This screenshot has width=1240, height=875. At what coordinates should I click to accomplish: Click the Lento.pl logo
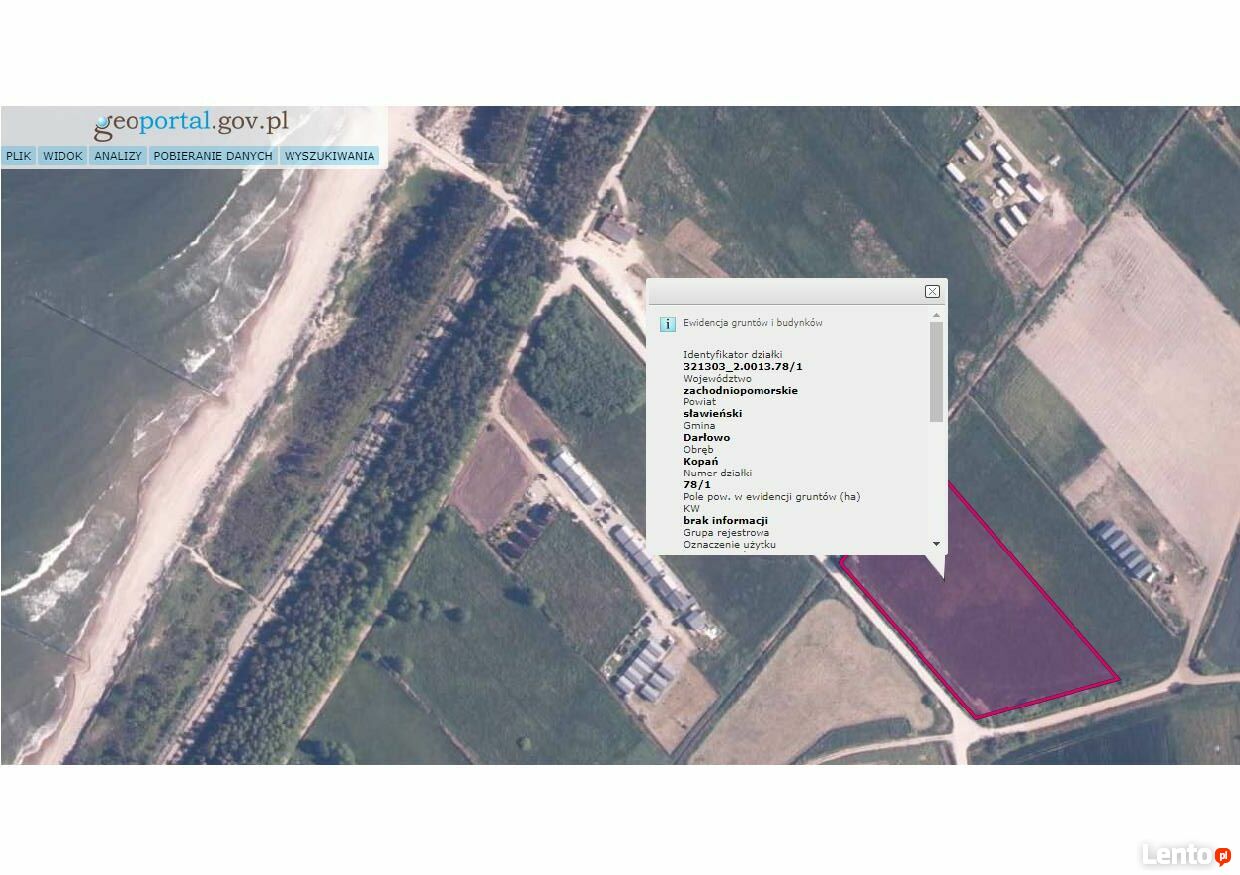click(1186, 855)
